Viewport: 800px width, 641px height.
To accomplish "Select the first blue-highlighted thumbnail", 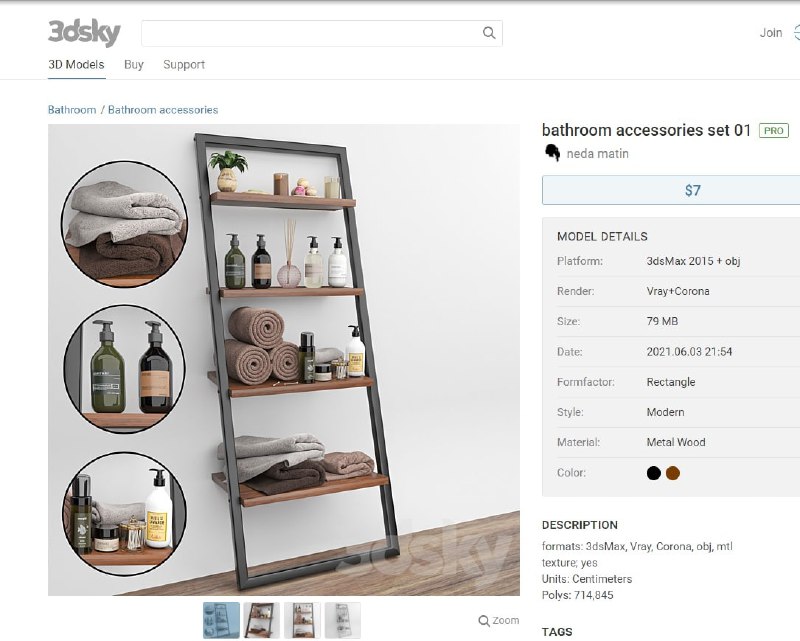I will (221, 620).
